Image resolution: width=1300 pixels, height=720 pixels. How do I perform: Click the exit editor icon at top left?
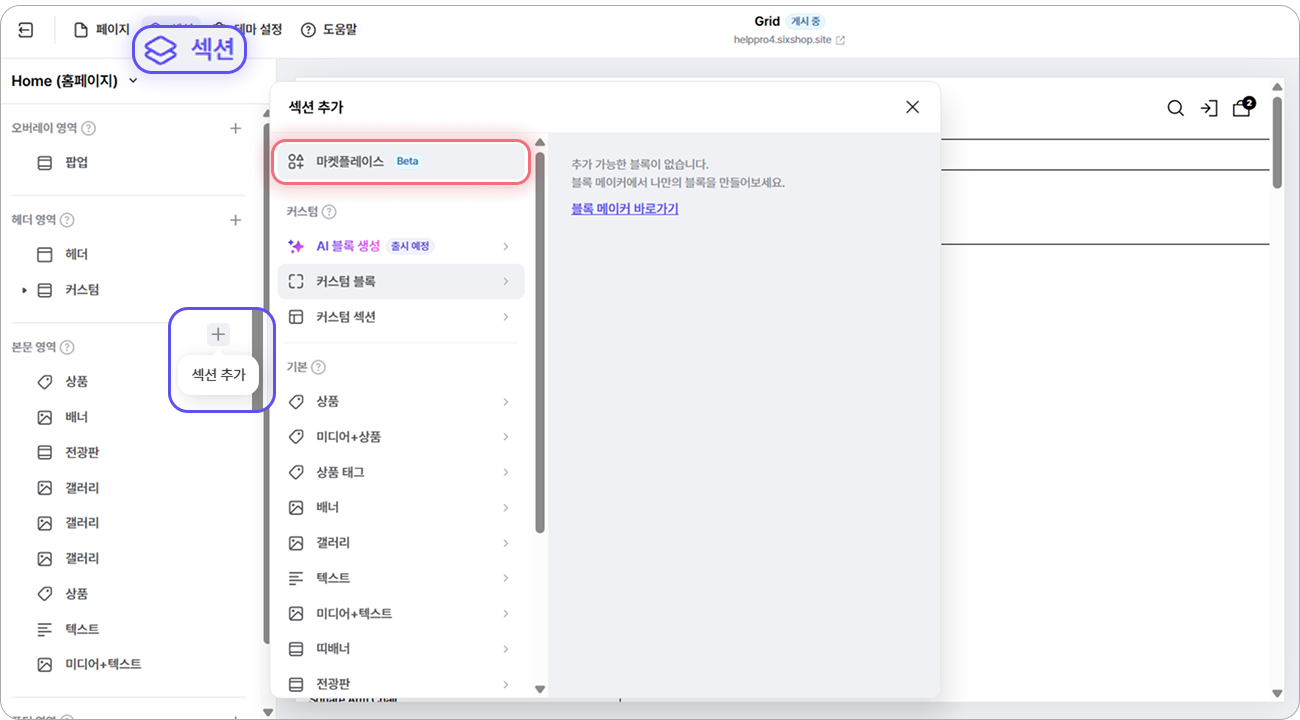(26, 30)
